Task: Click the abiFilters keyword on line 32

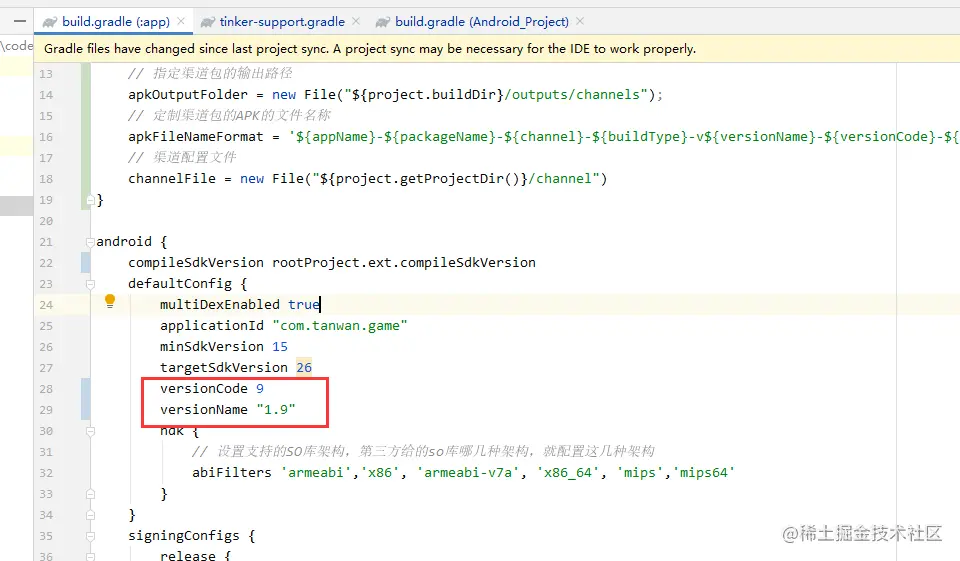Action: [231, 473]
